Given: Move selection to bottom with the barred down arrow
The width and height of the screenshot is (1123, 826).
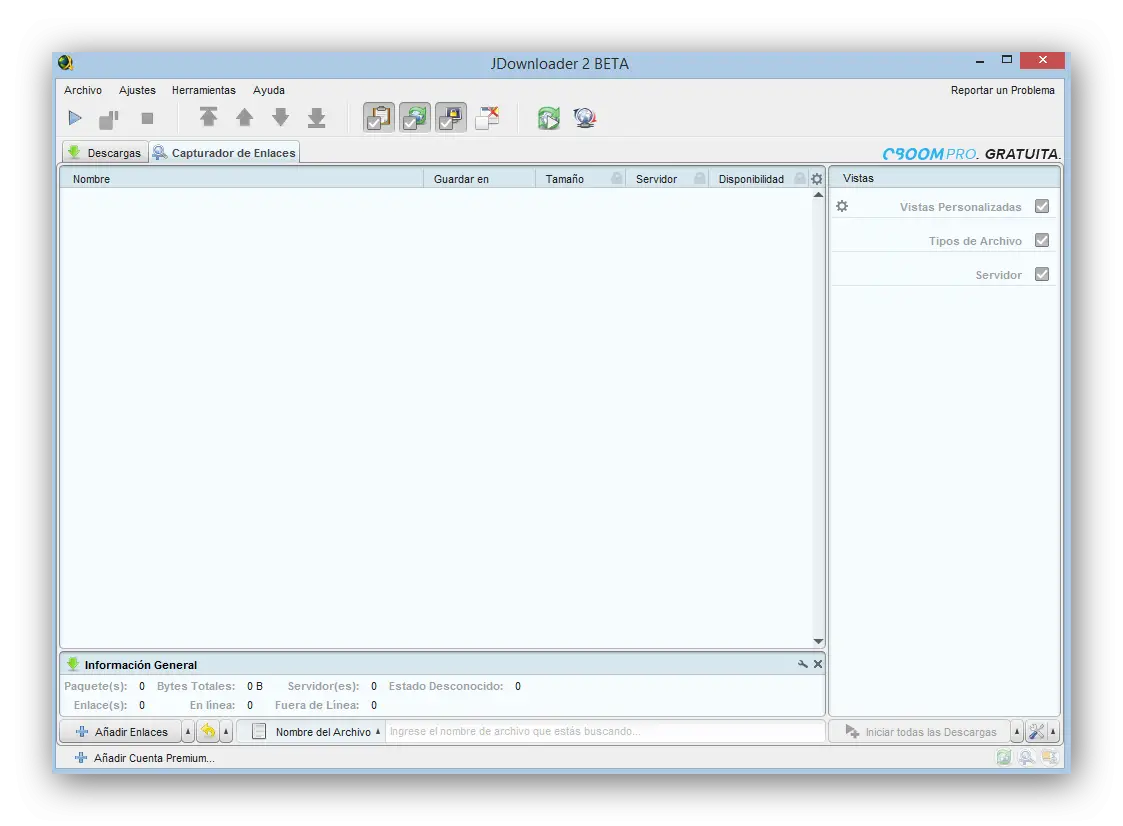Looking at the screenshot, I should (x=317, y=118).
